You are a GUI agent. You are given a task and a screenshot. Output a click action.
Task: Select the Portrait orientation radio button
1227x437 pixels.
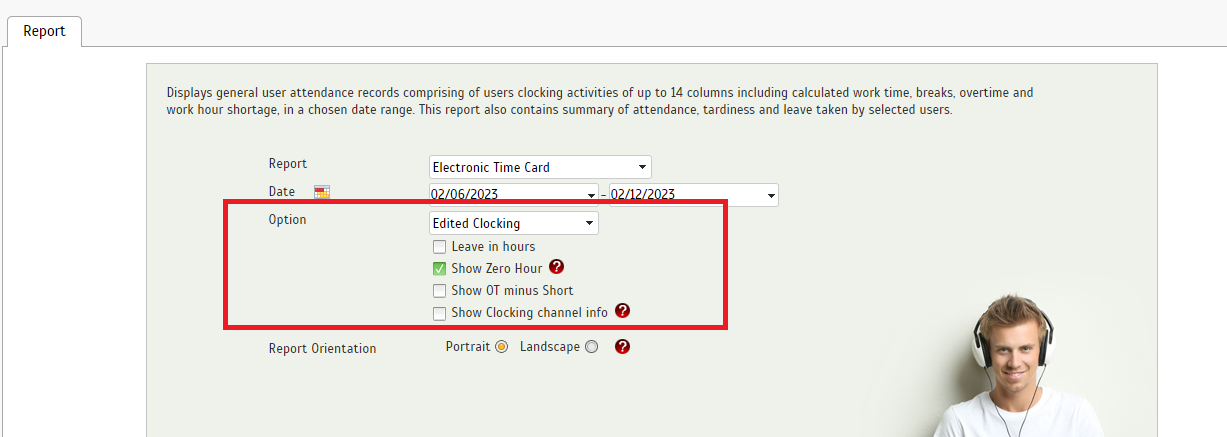point(502,347)
